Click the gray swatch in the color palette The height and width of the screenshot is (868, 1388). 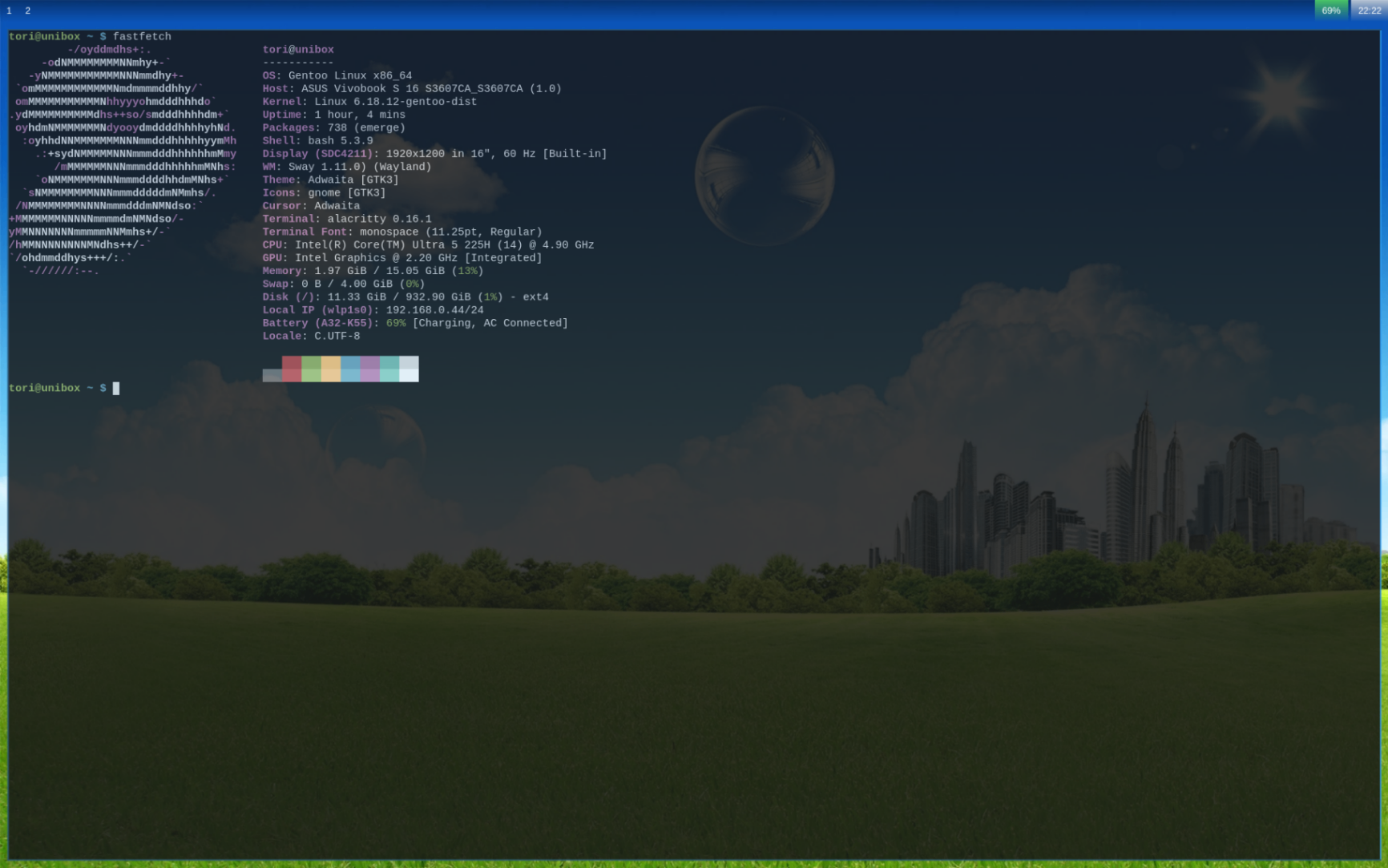point(272,375)
